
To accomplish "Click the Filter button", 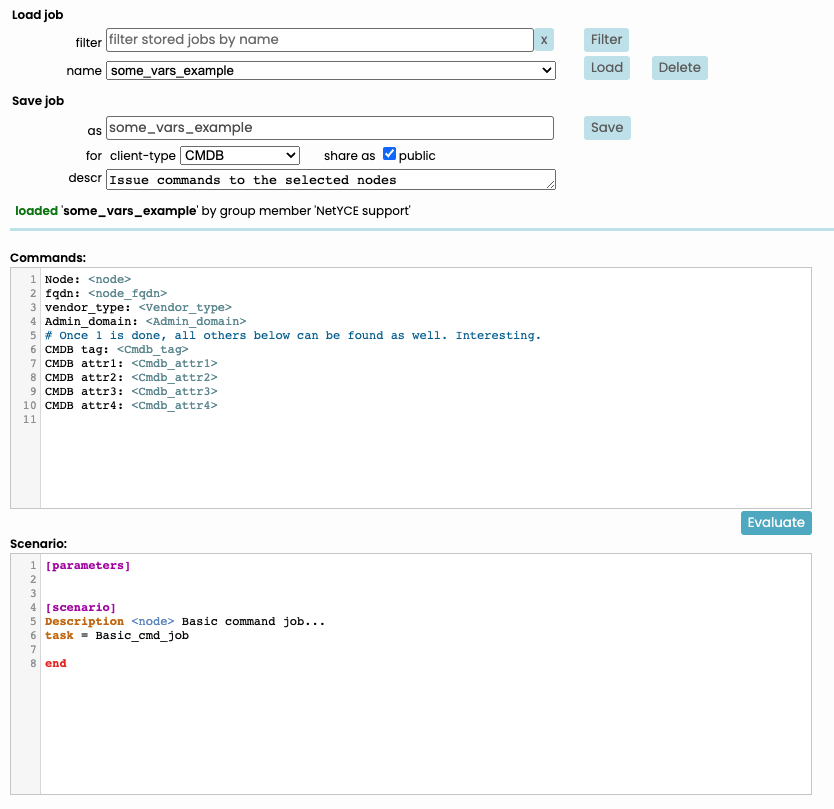I will tap(606, 40).
